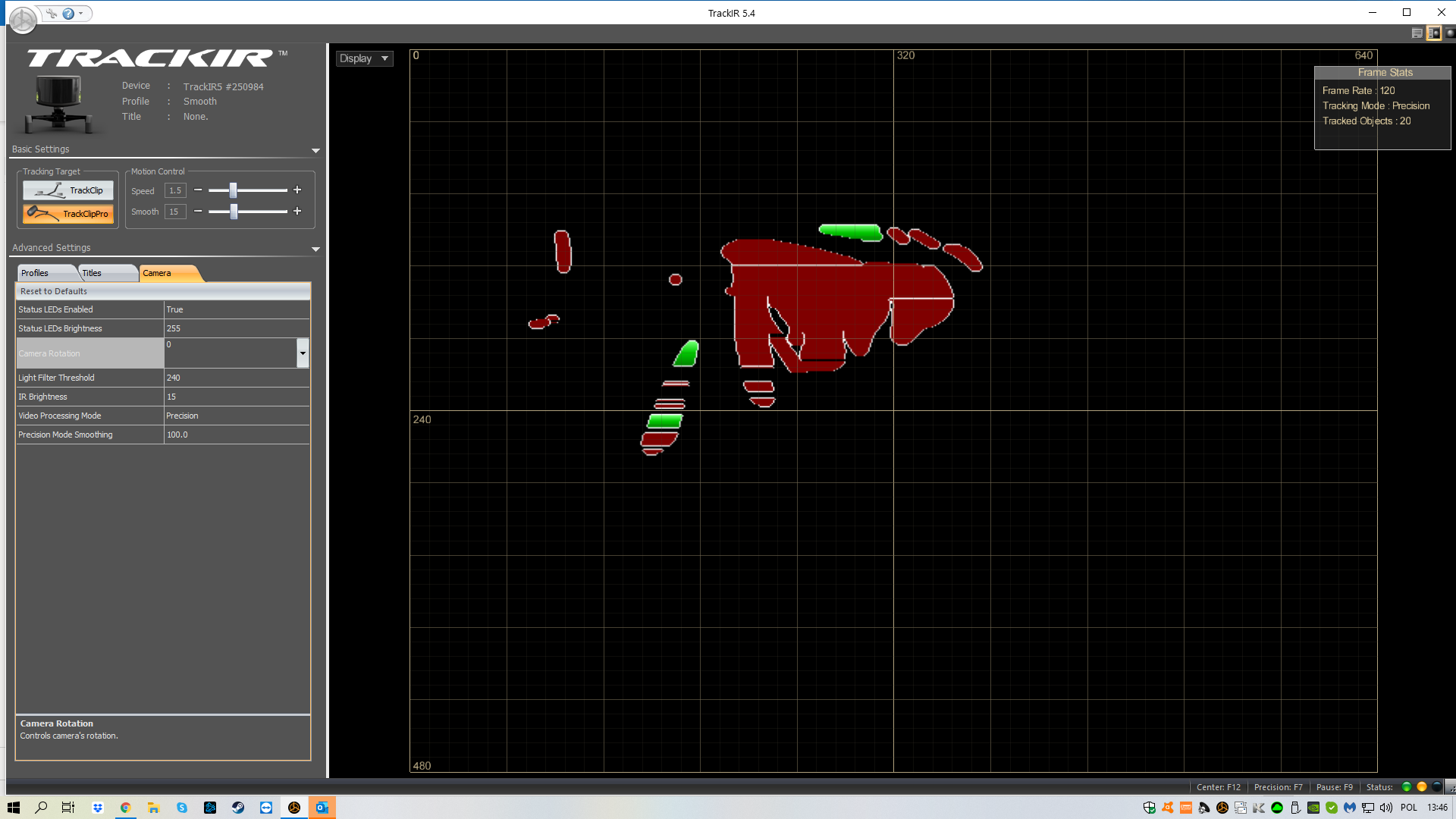
Task: Click Pause: F9 in status bar
Action: (1334, 787)
